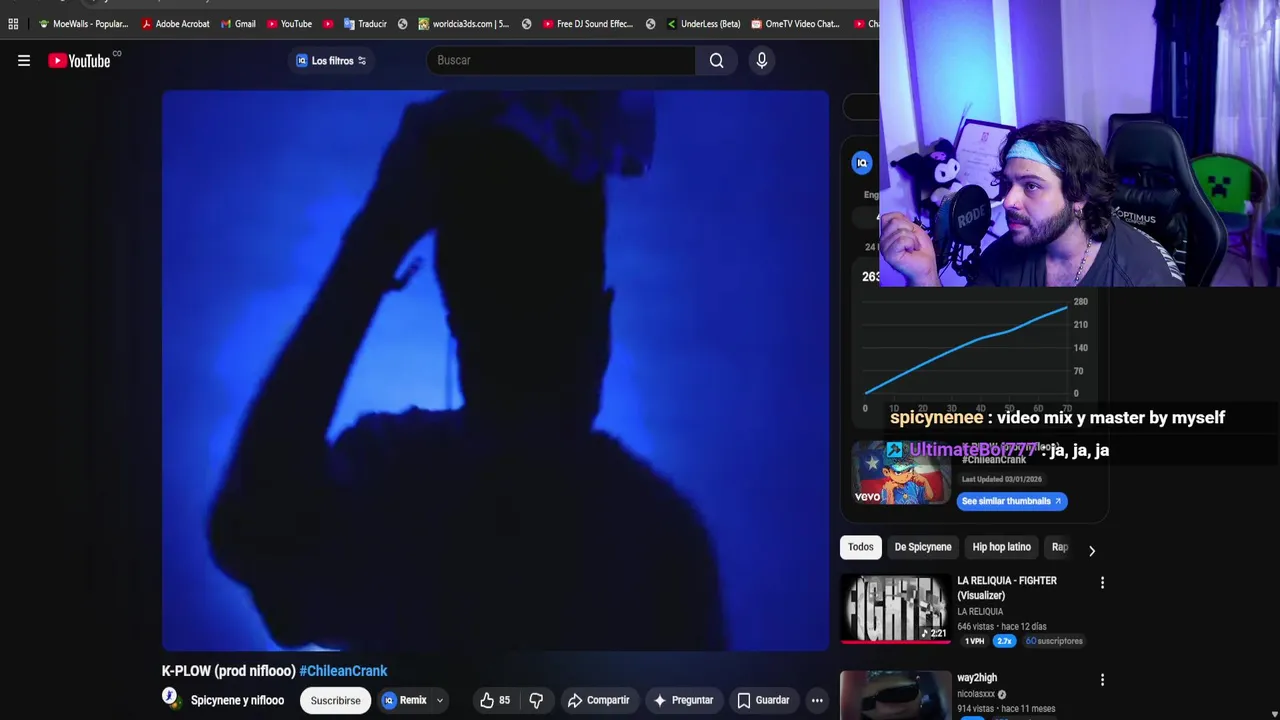Click the video player area
The width and height of the screenshot is (1280, 720).
tap(495, 371)
